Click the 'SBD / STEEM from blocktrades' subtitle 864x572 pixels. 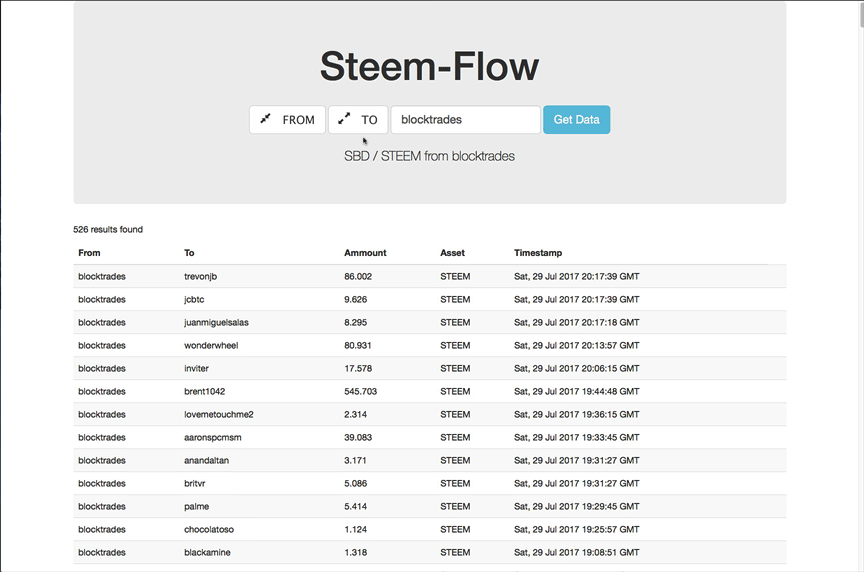point(429,156)
